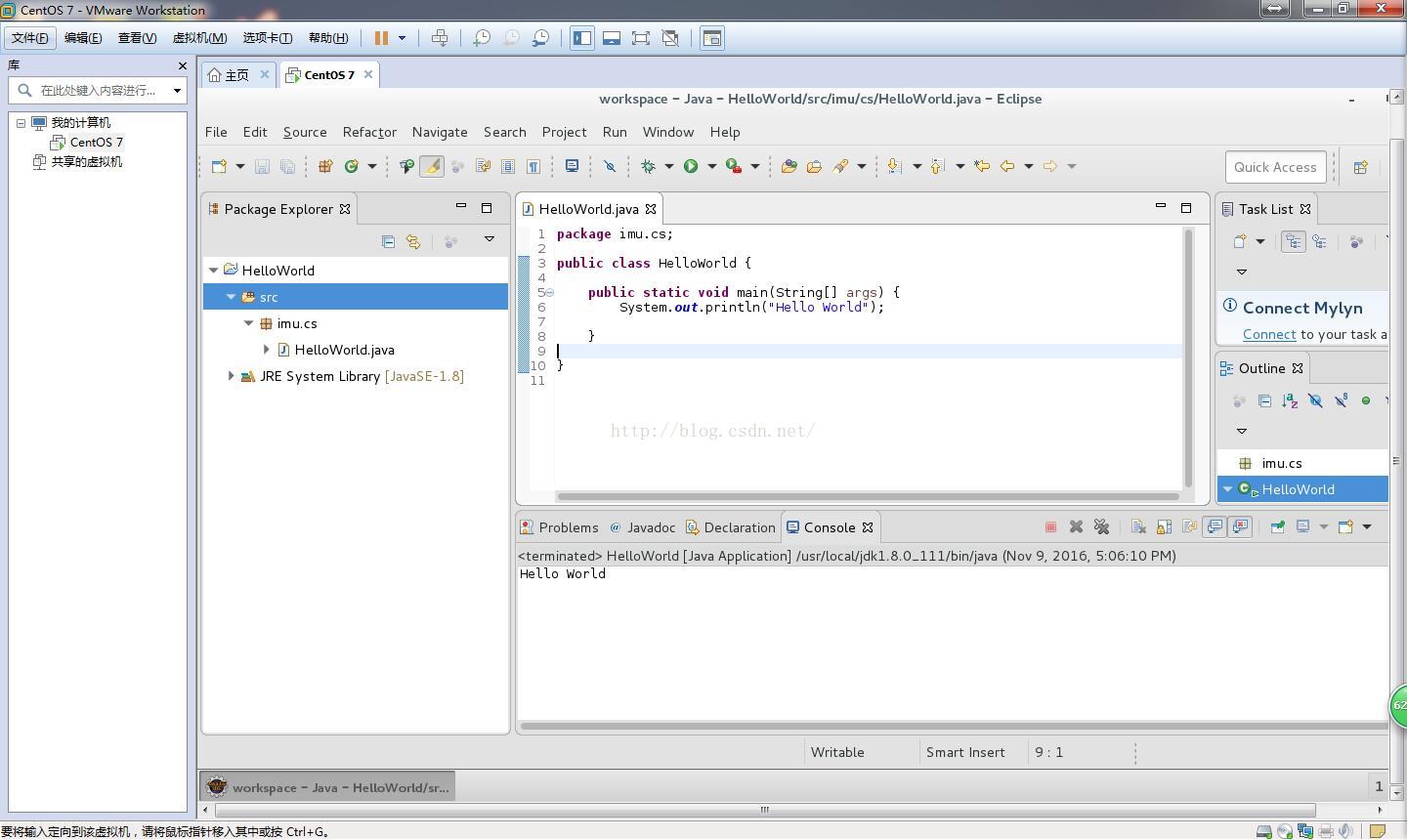Image resolution: width=1407 pixels, height=840 pixels.
Task: Click Collapse All in Package Explorer
Action: [388, 241]
